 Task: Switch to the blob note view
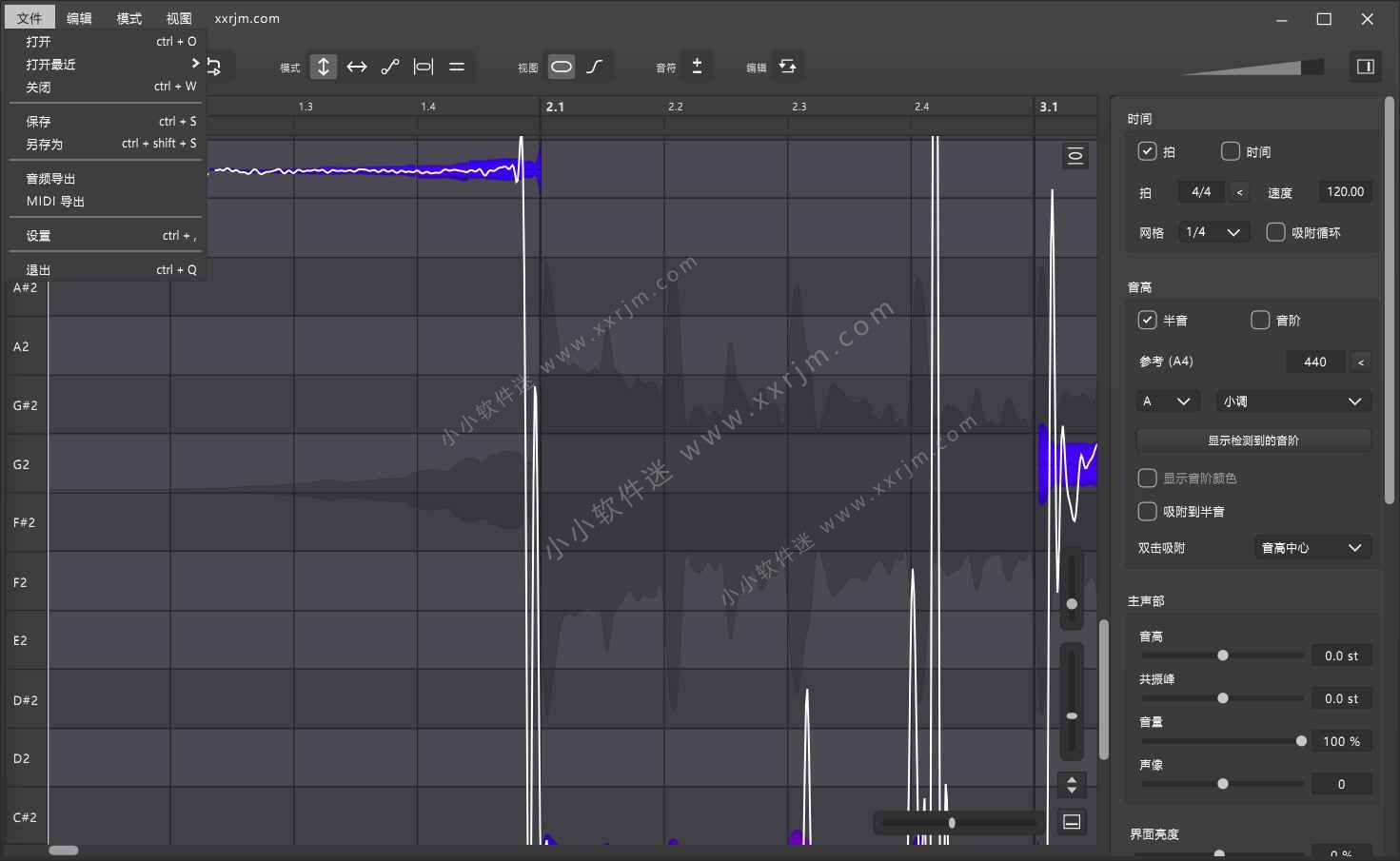pos(562,67)
